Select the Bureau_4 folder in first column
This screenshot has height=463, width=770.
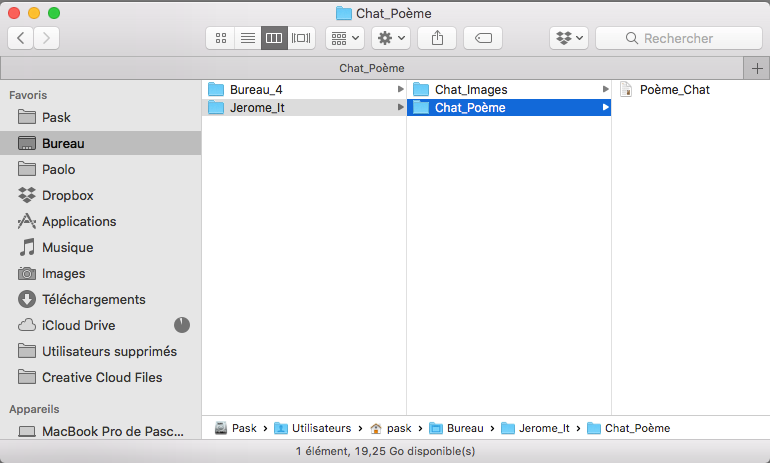304,89
